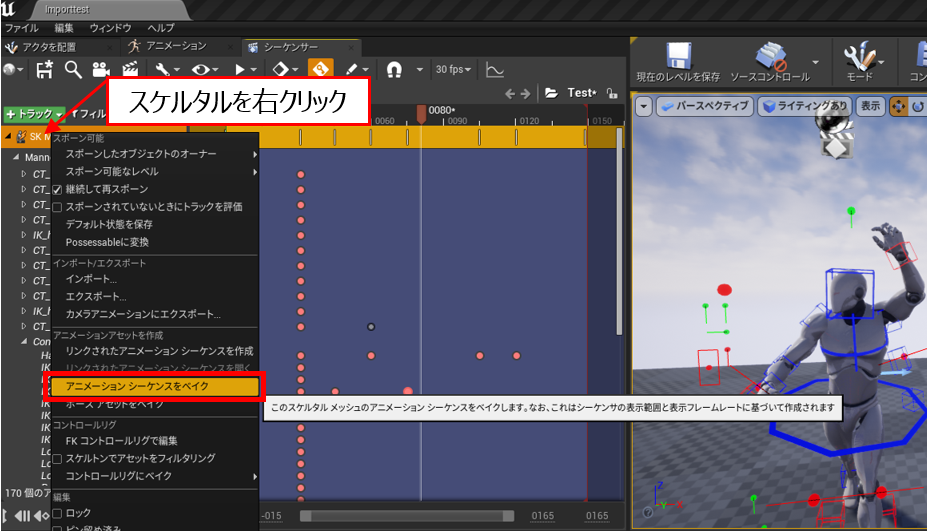Click the back arrow navigation icon
Viewport: 927px width, 531px height.
click(510, 93)
